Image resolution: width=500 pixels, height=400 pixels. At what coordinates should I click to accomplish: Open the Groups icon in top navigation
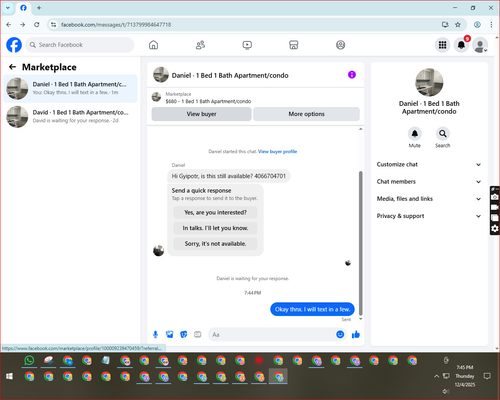(x=340, y=45)
